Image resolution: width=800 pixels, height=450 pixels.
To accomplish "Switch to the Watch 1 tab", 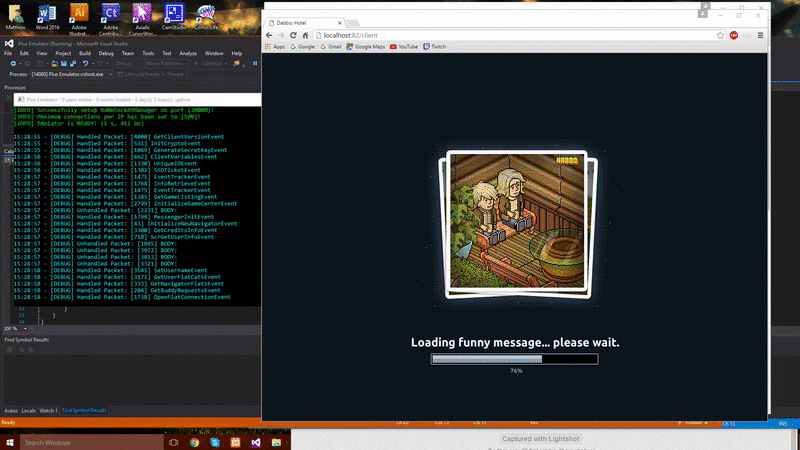I will click(x=48, y=411).
